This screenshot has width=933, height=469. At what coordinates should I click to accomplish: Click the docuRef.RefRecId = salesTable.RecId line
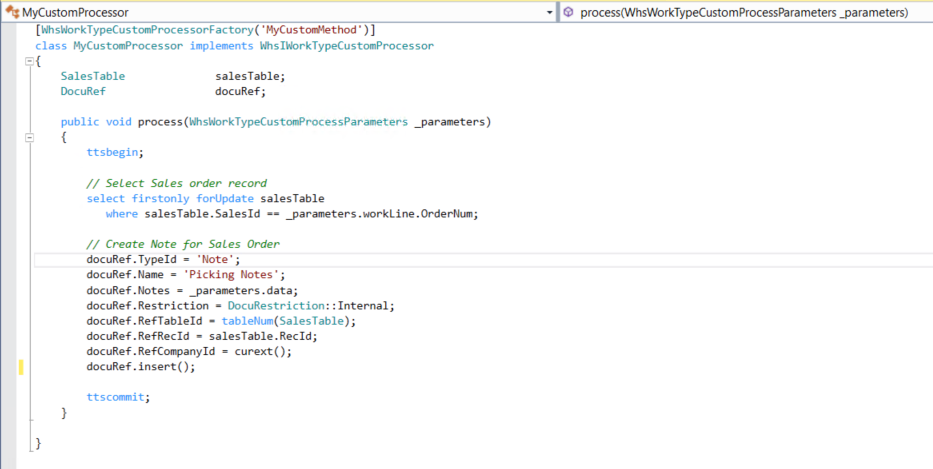(x=202, y=336)
